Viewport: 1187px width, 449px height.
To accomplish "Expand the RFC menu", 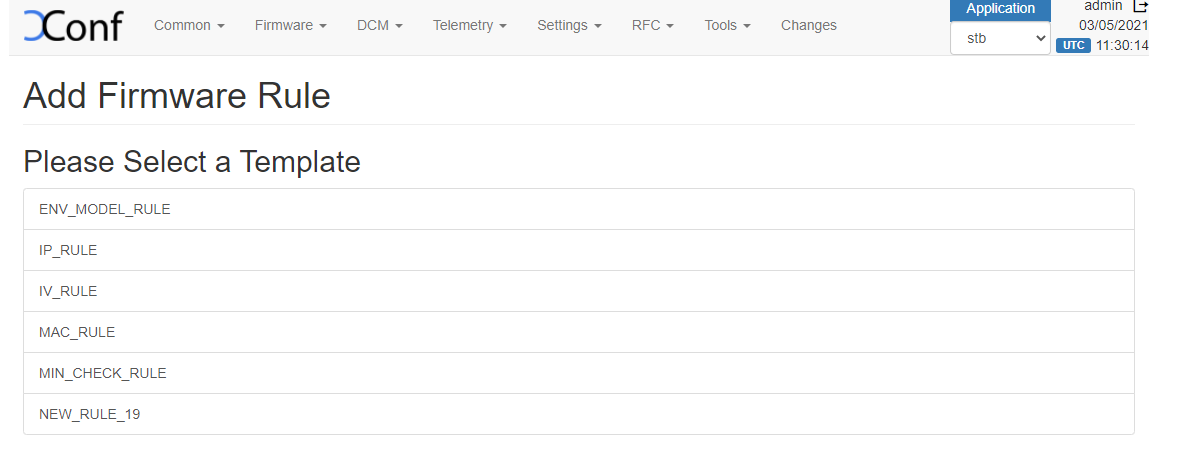I will (653, 26).
